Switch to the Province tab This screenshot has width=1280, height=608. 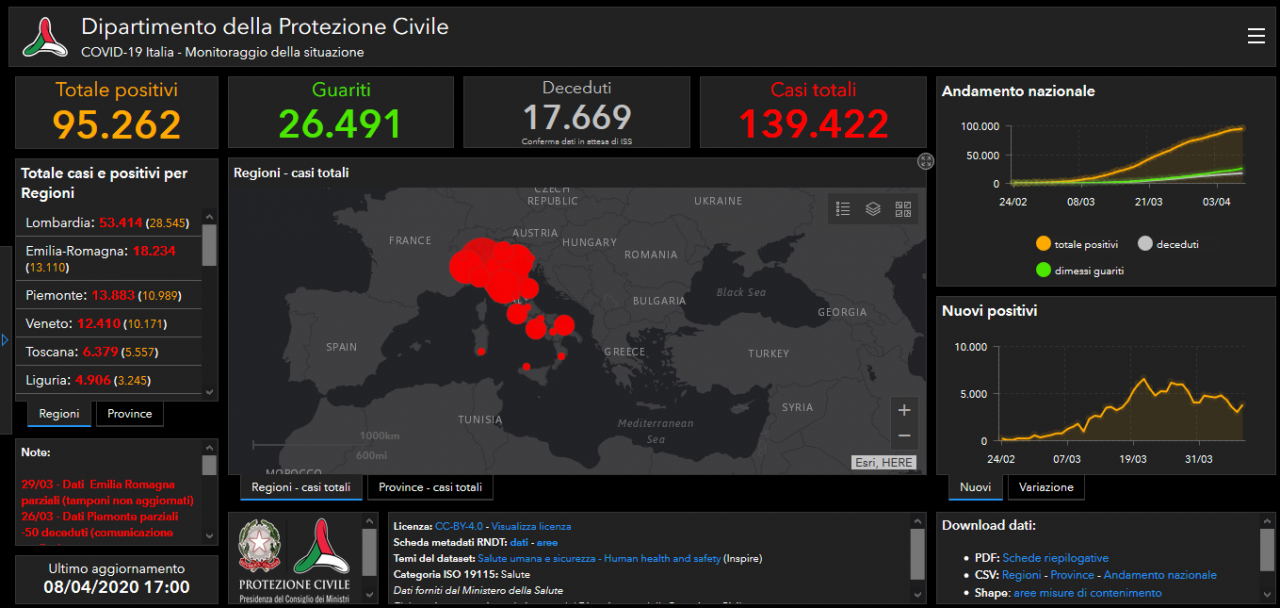click(130, 414)
